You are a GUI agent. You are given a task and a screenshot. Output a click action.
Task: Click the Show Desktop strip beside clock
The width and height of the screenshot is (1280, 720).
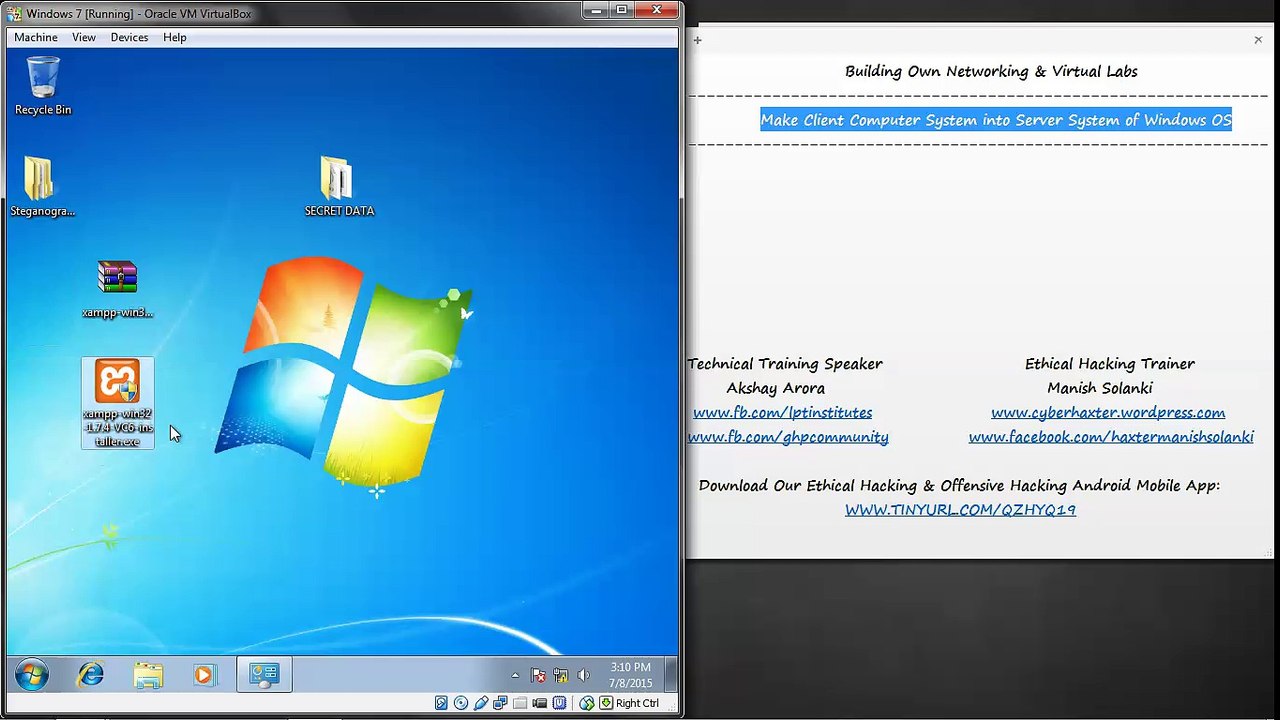tap(671, 675)
